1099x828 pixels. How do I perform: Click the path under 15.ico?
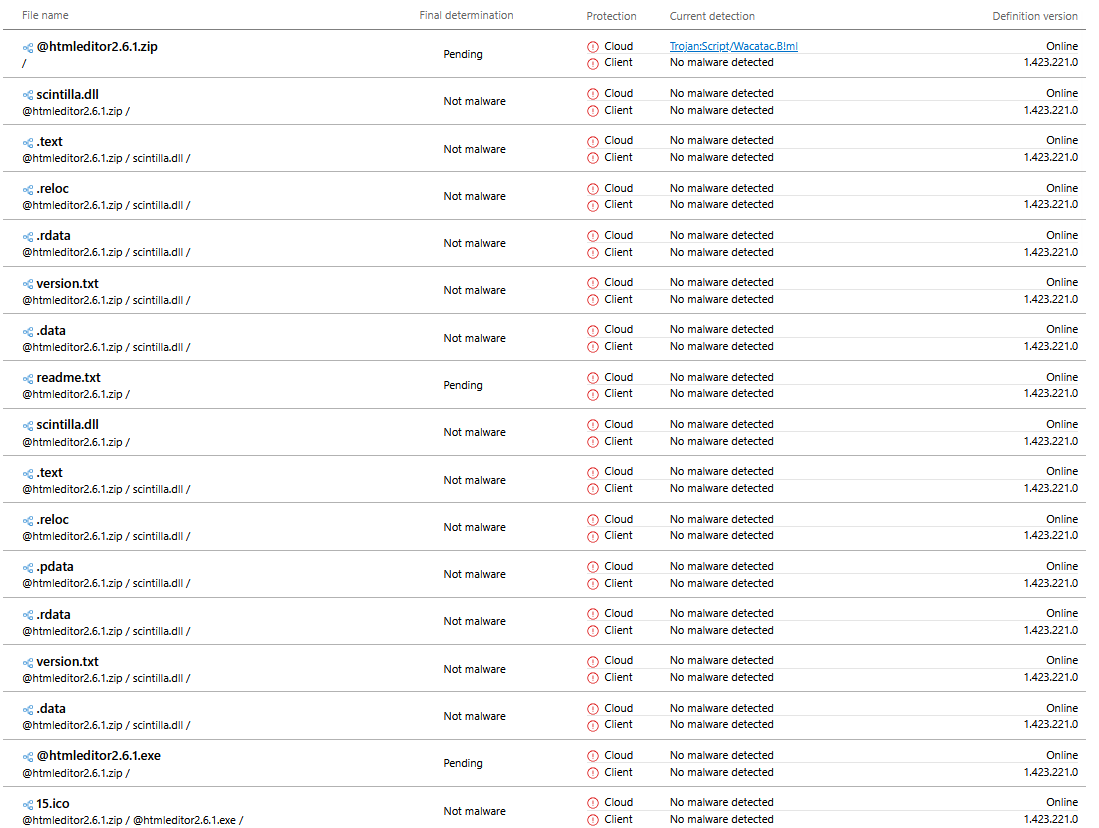132,820
